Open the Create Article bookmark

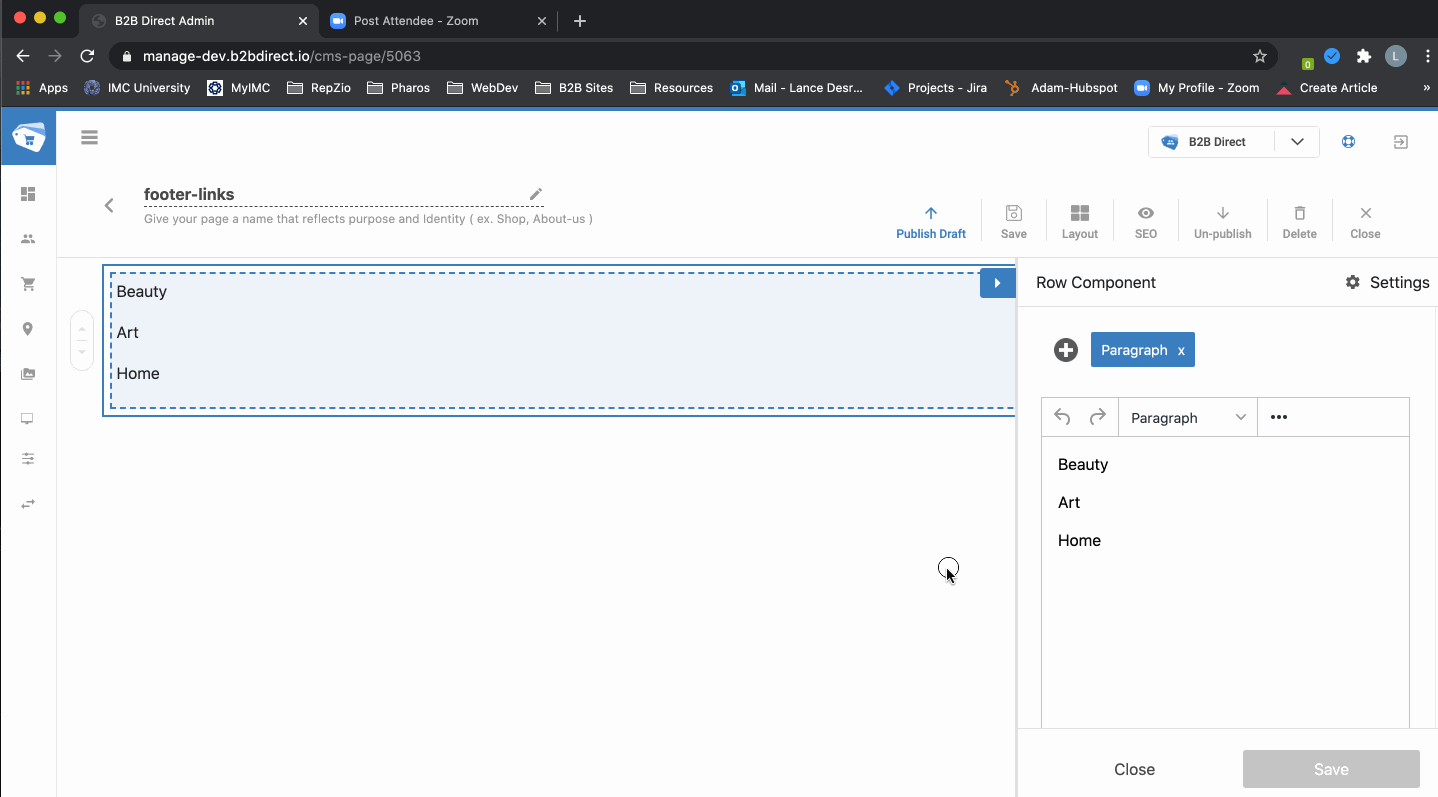pyautogui.click(x=1326, y=88)
